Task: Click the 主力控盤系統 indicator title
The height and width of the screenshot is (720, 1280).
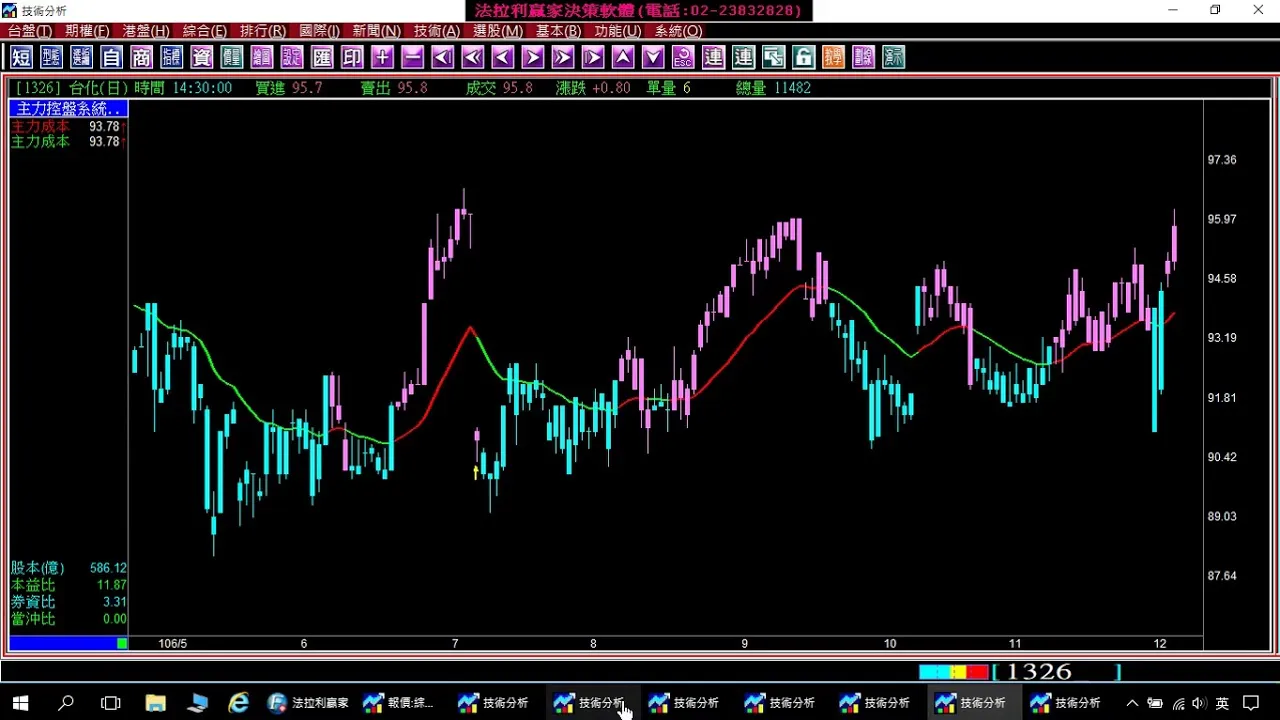Action: (69, 109)
